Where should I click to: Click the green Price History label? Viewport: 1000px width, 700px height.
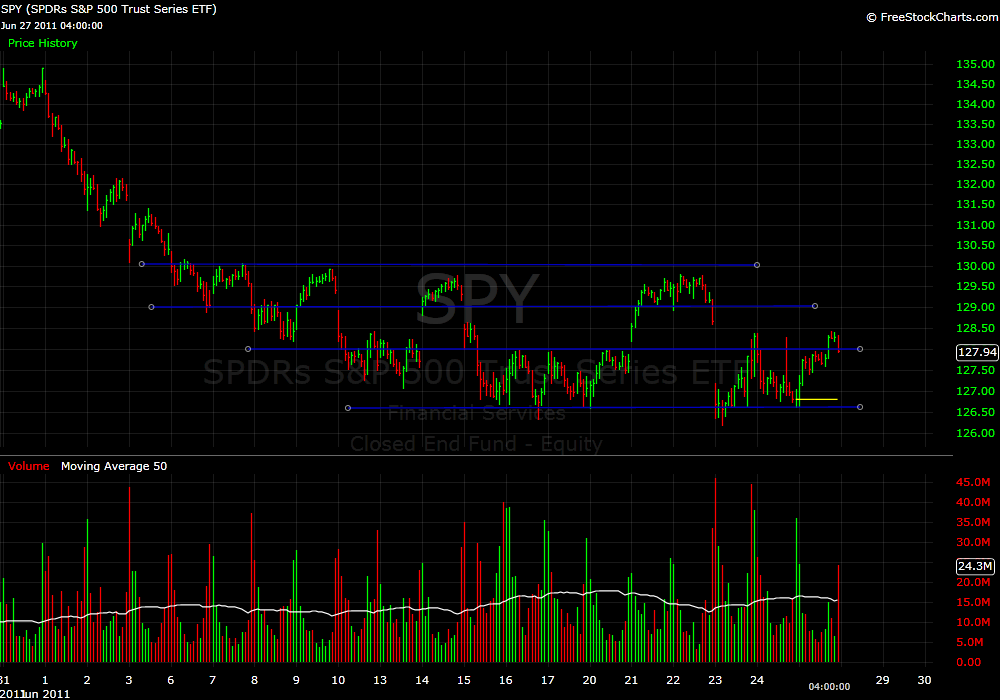pyautogui.click(x=43, y=43)
